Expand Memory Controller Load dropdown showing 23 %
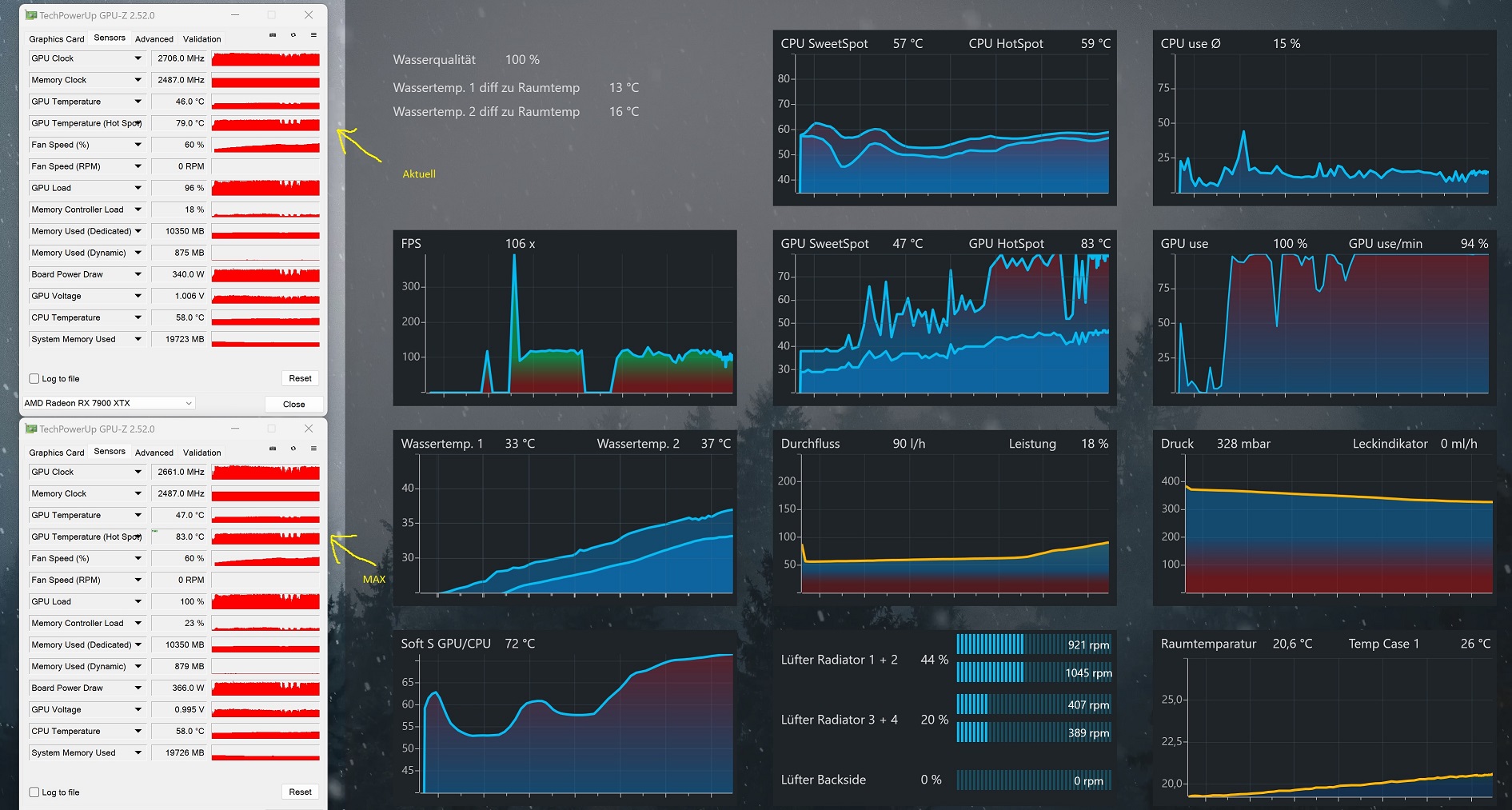This screenshot has height=810, width=1512. pos(138,623)
